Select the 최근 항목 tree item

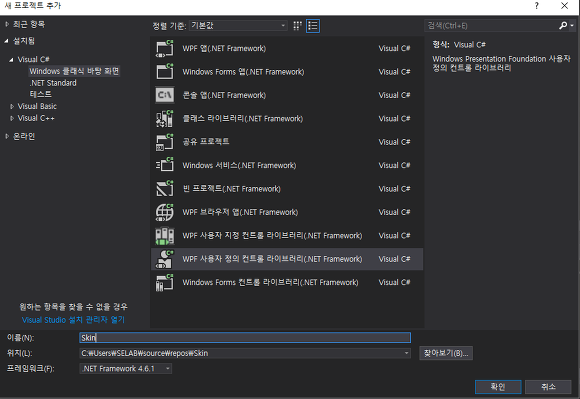(29, 24)
